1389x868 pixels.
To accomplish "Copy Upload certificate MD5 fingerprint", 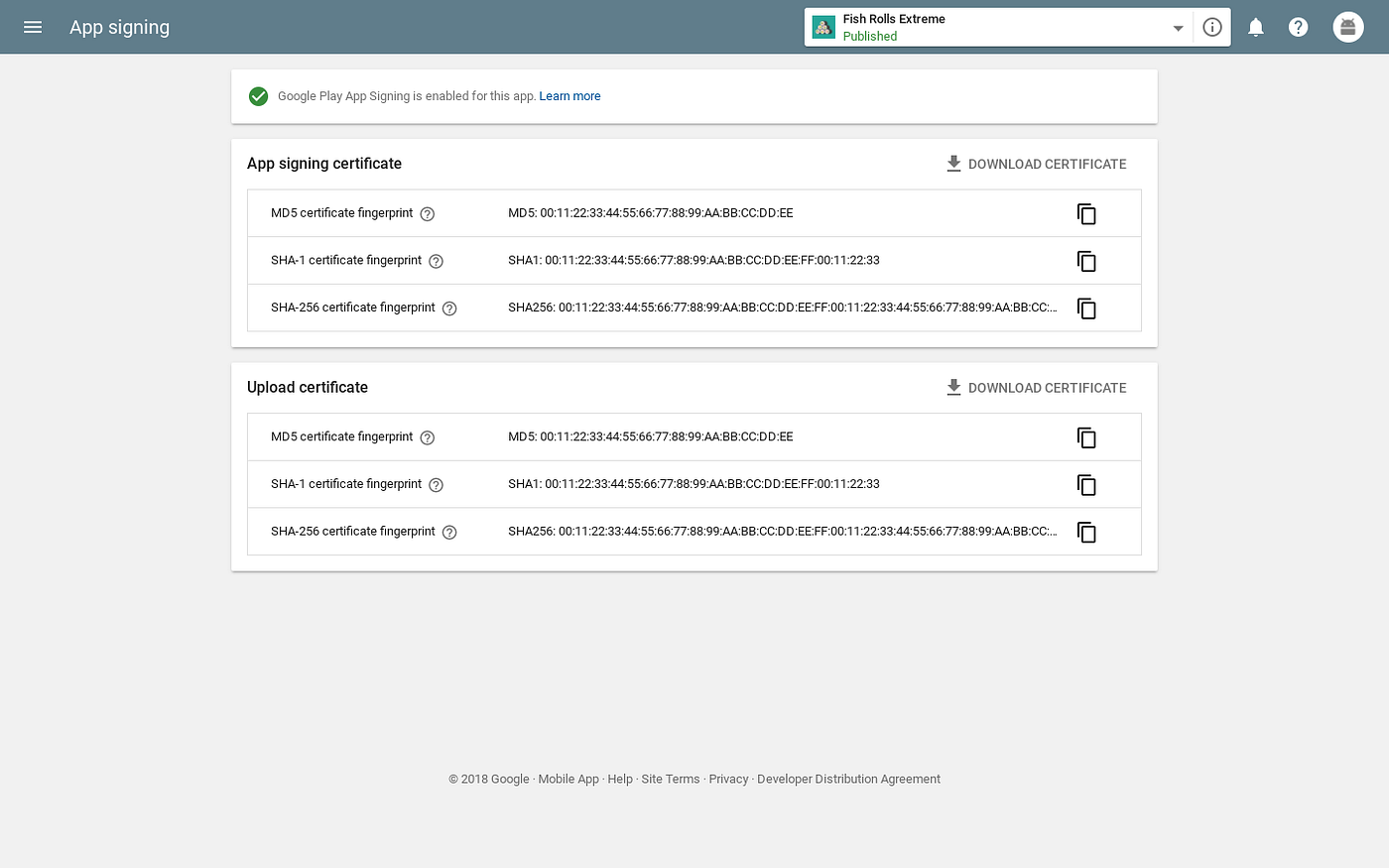I will click(x=1087, y=437).
